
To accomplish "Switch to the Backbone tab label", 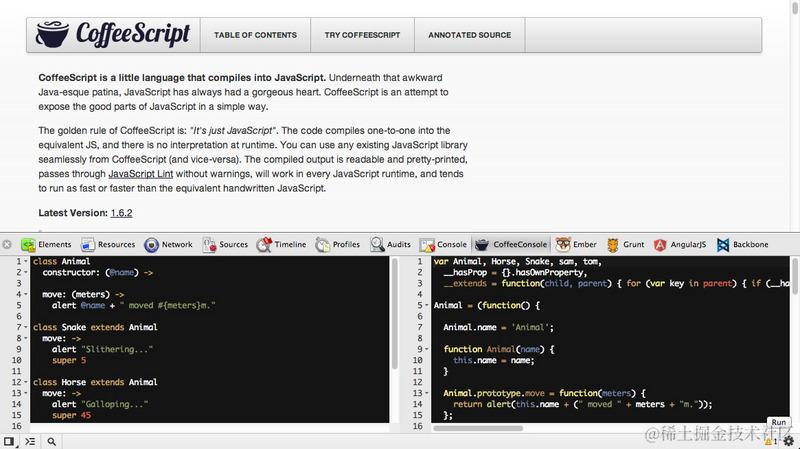I will click(751, 244).
